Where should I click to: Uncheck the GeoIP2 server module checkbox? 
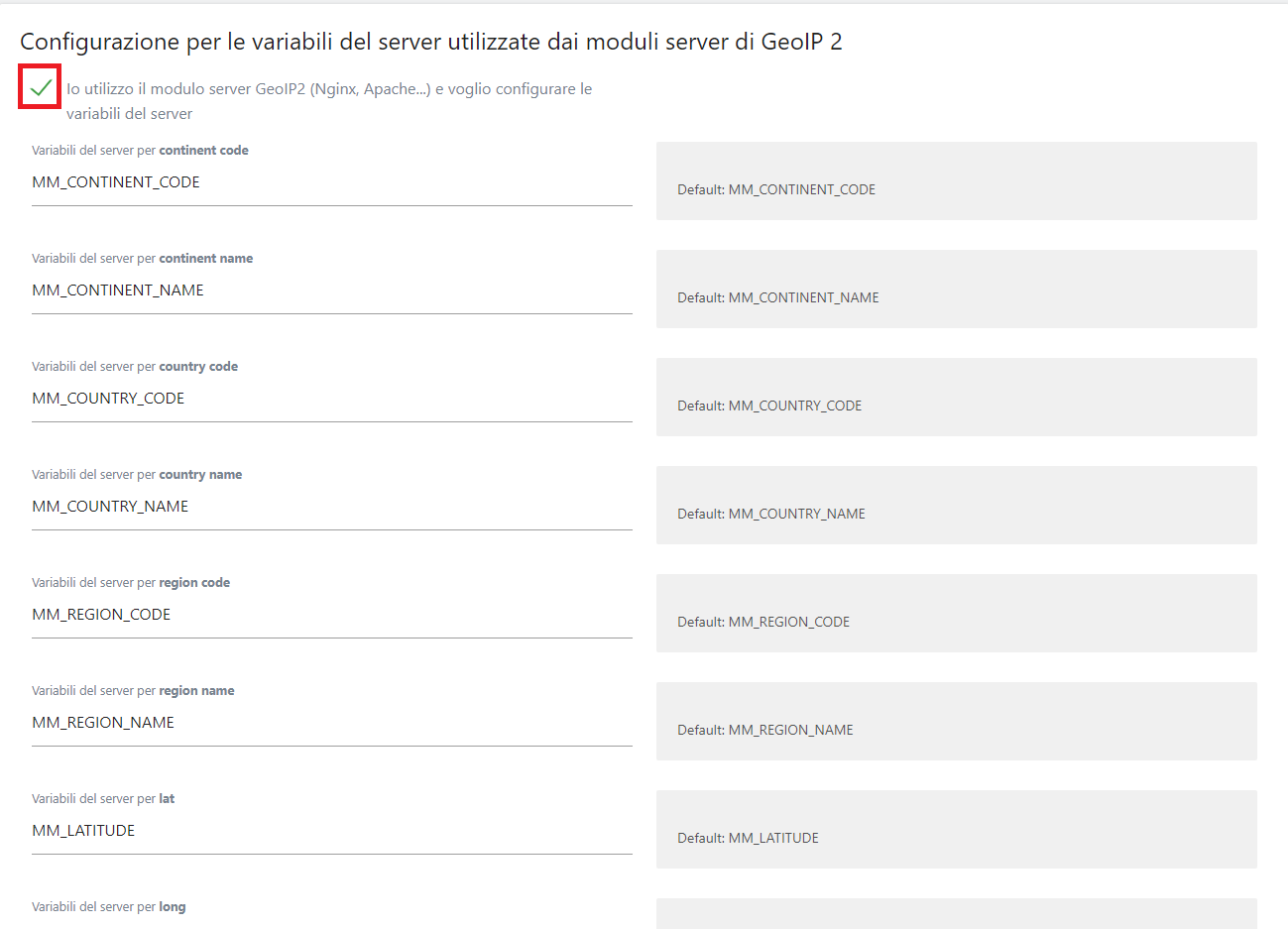click(x=41, y=87)
